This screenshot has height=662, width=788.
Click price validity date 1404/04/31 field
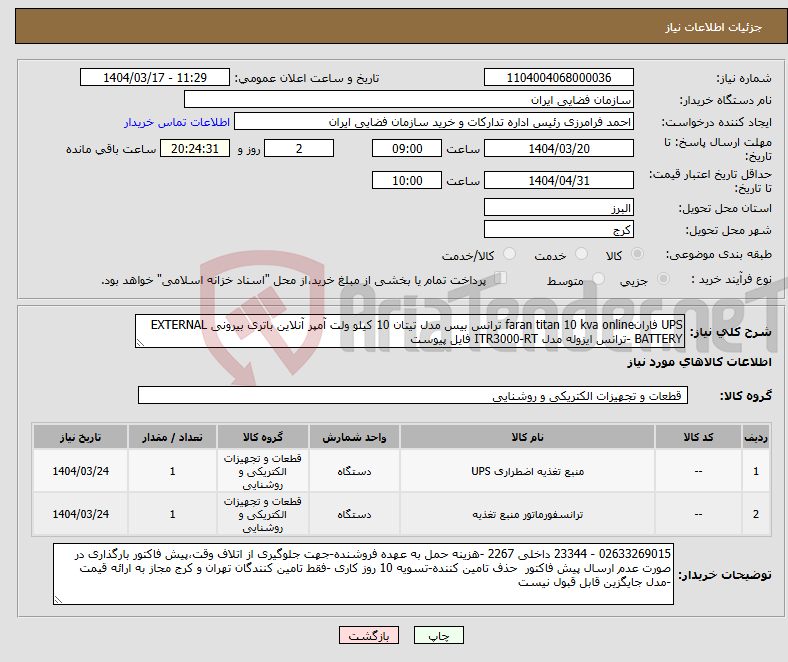[x=558, y=180]
